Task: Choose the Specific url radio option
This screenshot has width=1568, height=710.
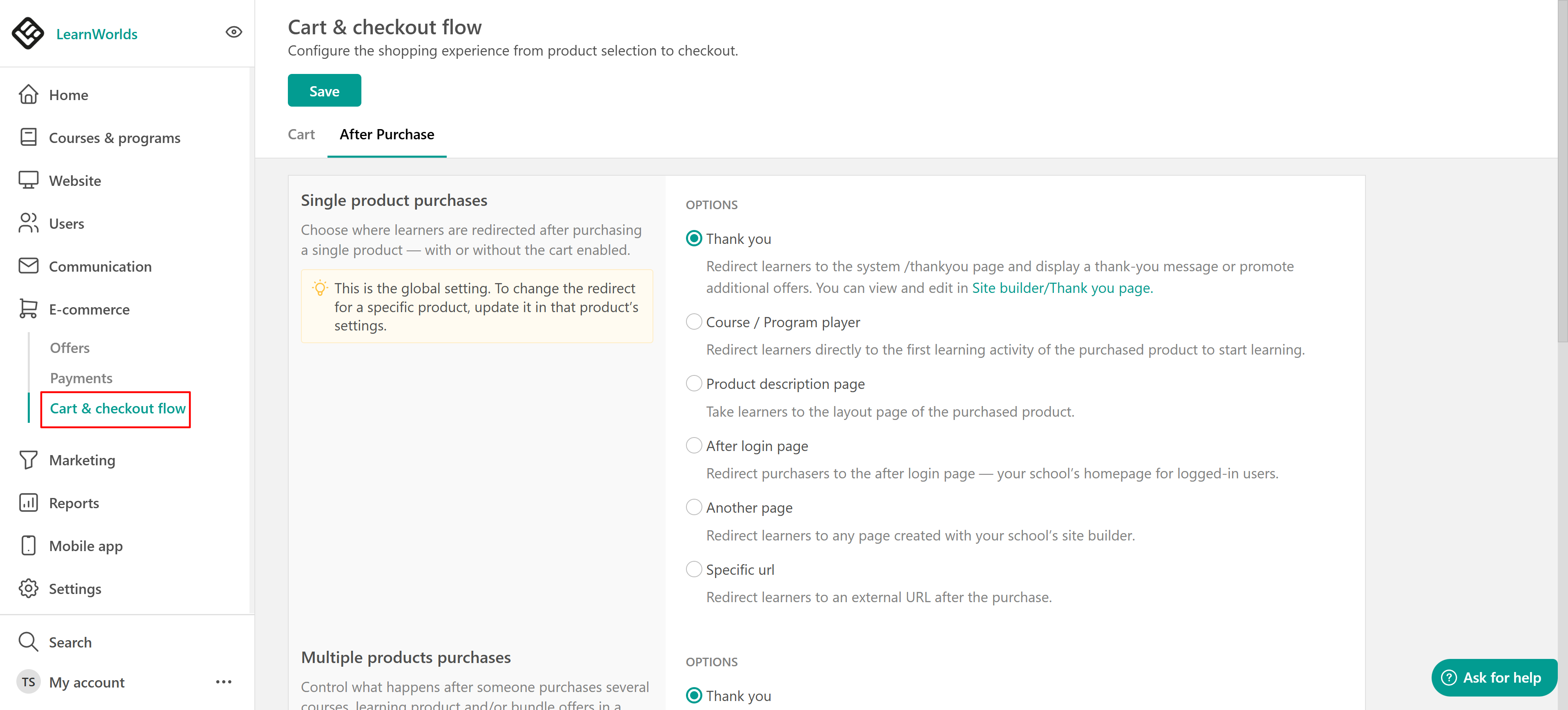Action: (x=693, y=569)
